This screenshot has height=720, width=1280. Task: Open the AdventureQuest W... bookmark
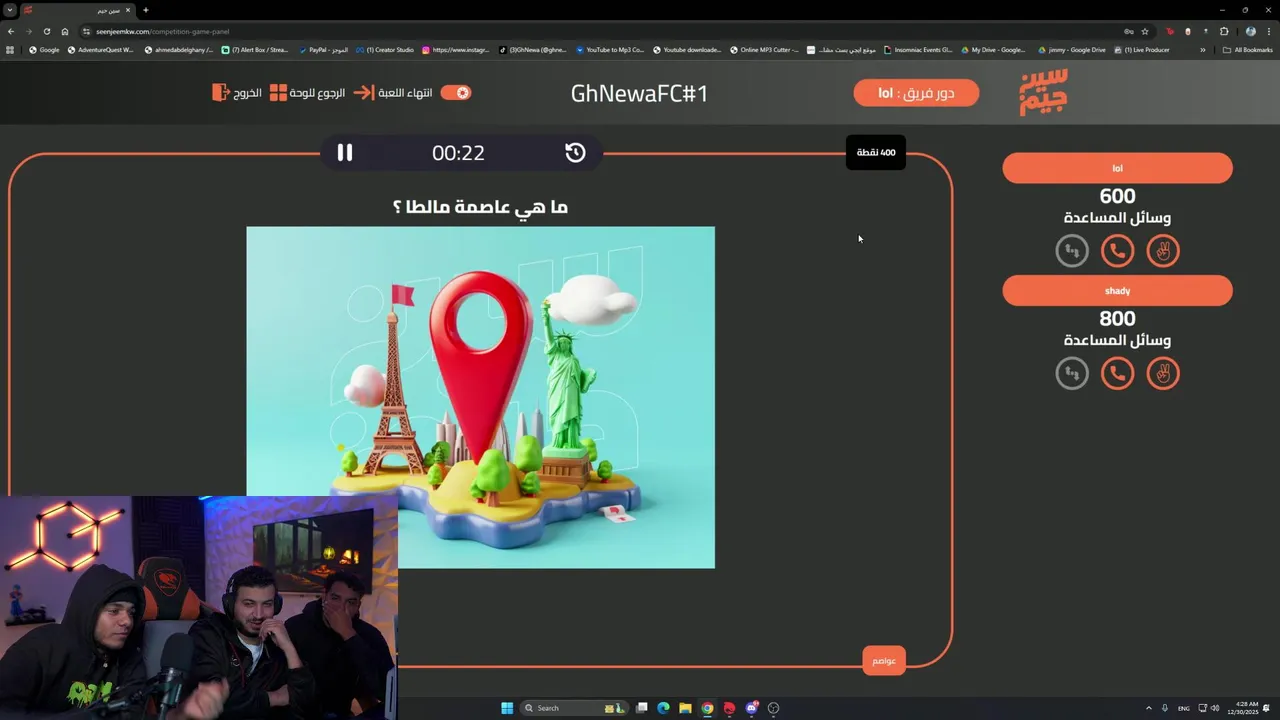(x=101, y=50)
